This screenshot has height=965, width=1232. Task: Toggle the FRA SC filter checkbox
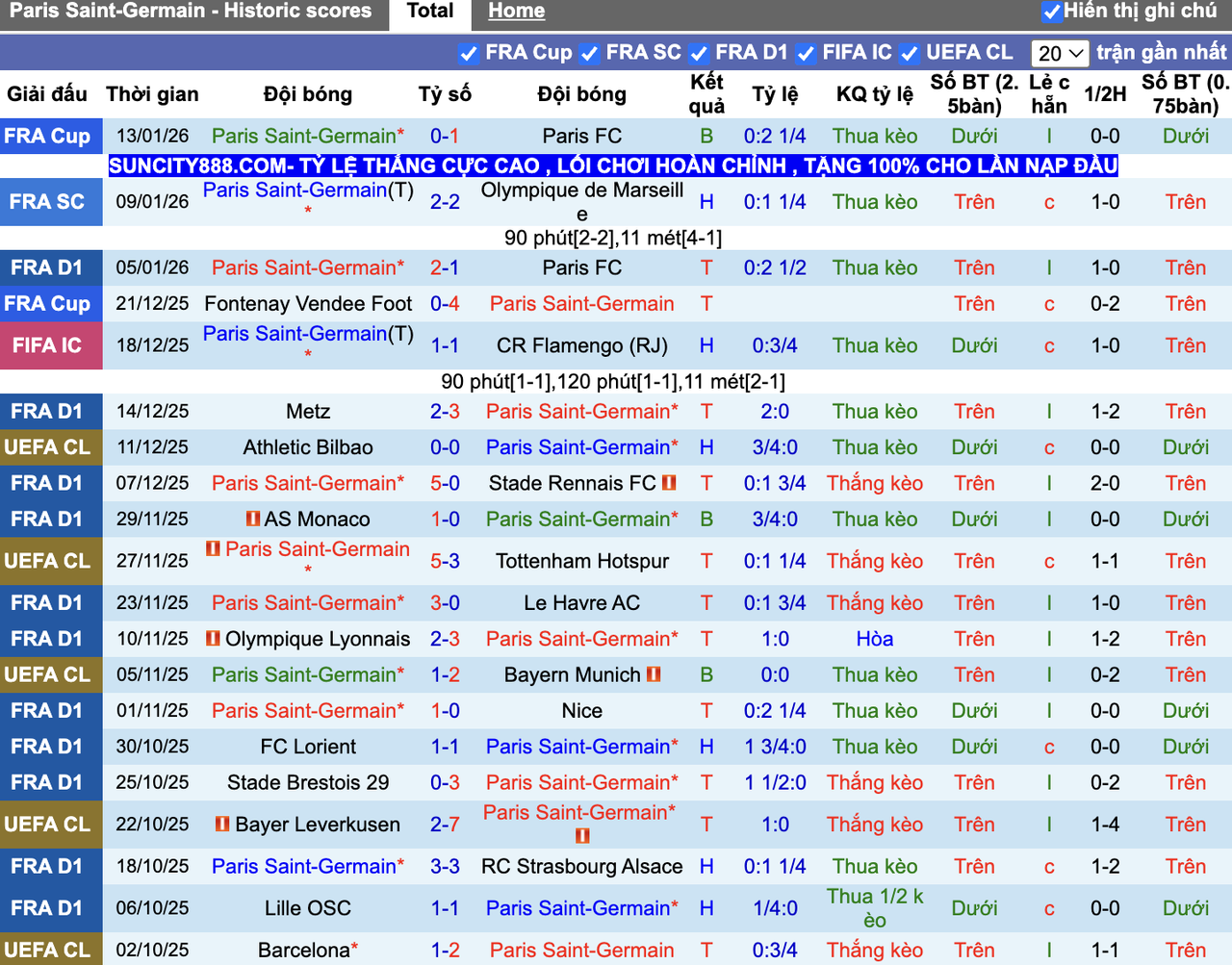(x=590, y=53)
